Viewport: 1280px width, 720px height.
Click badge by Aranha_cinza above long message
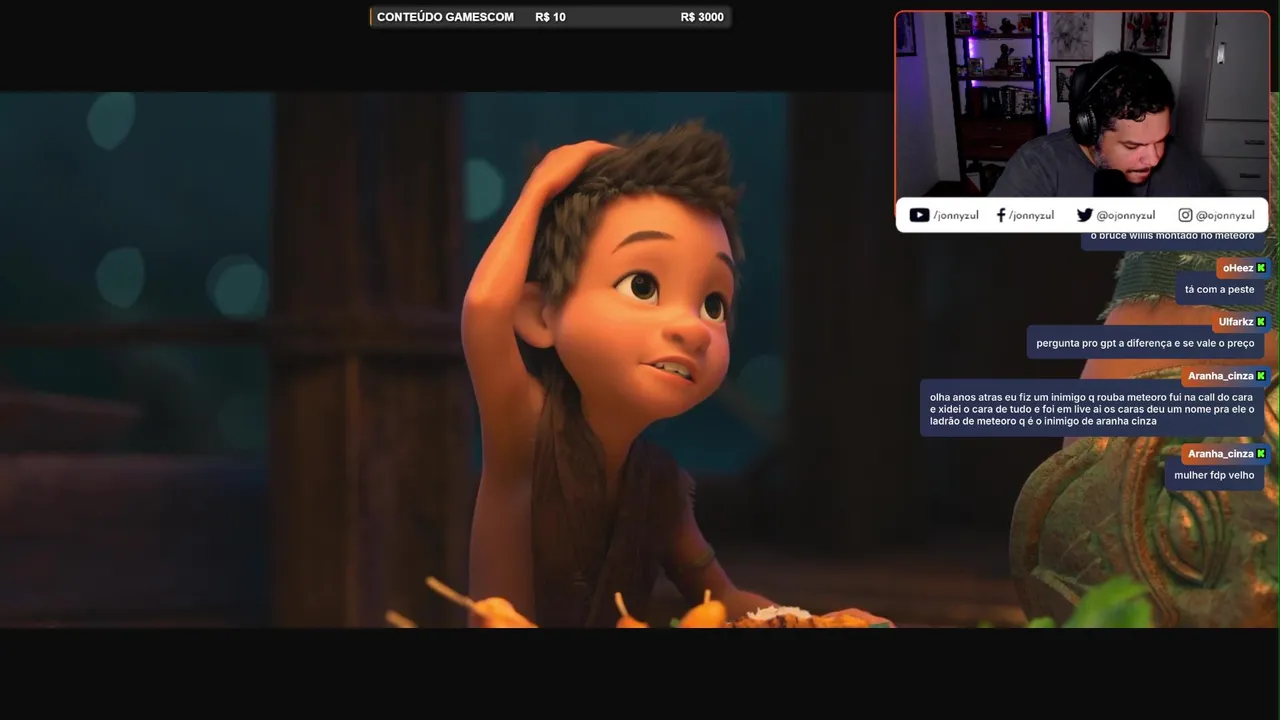tap(1261, 376)
